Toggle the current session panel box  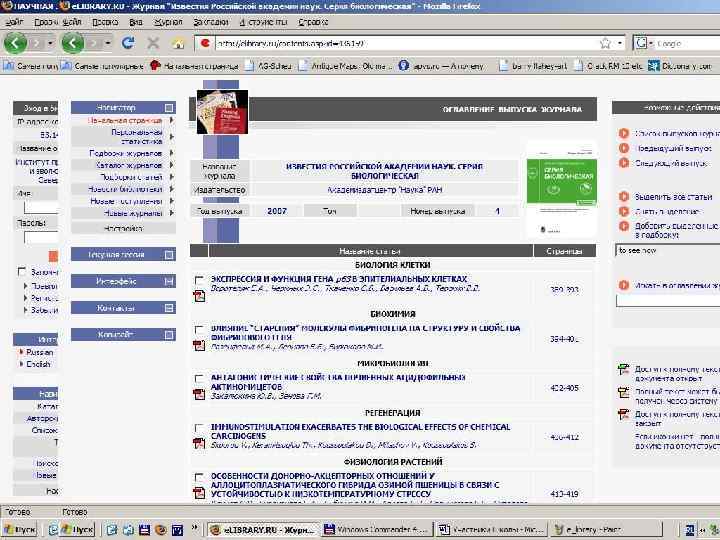click(169, 254)
